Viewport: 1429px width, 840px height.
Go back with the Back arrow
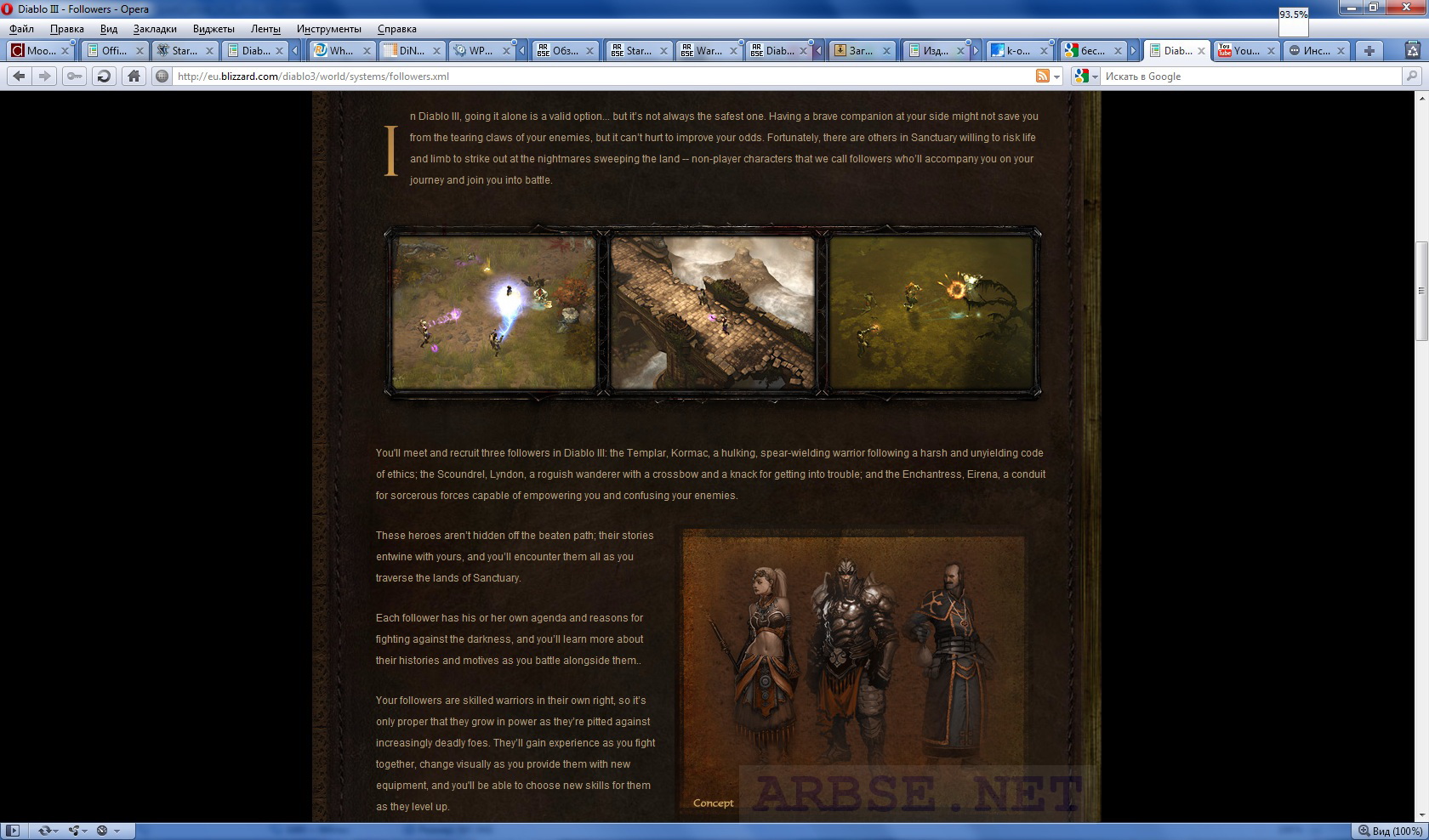click(19, 77)
